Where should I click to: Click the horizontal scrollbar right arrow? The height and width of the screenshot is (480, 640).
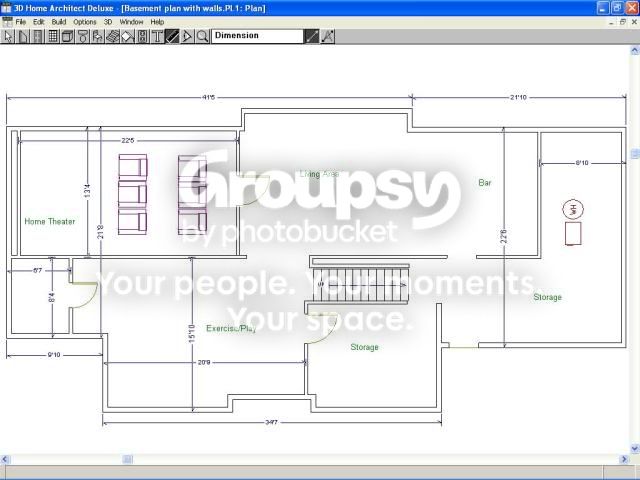[x=624, y=459]
